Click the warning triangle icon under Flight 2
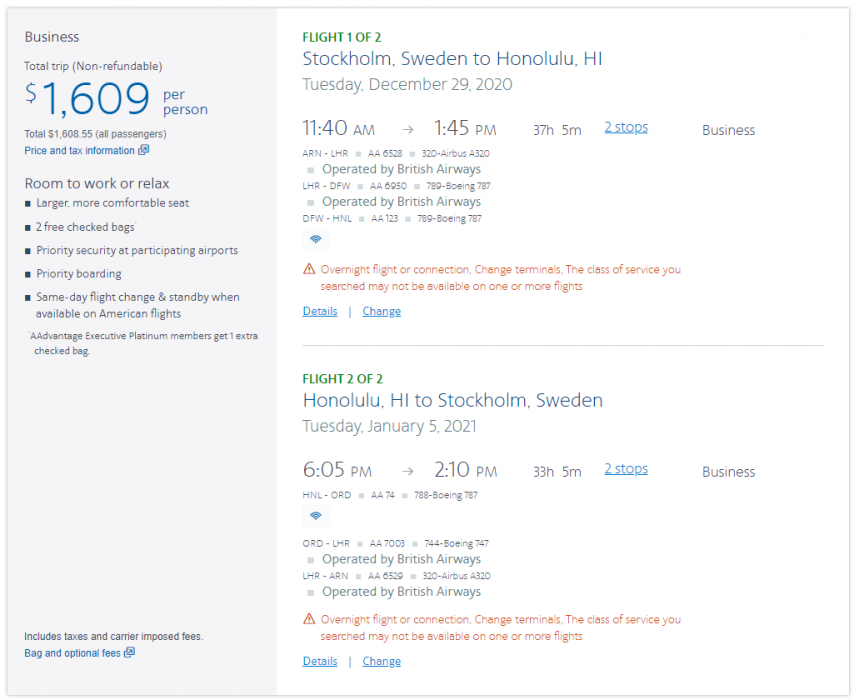The image size is (854, 700). tap(309, 619)
